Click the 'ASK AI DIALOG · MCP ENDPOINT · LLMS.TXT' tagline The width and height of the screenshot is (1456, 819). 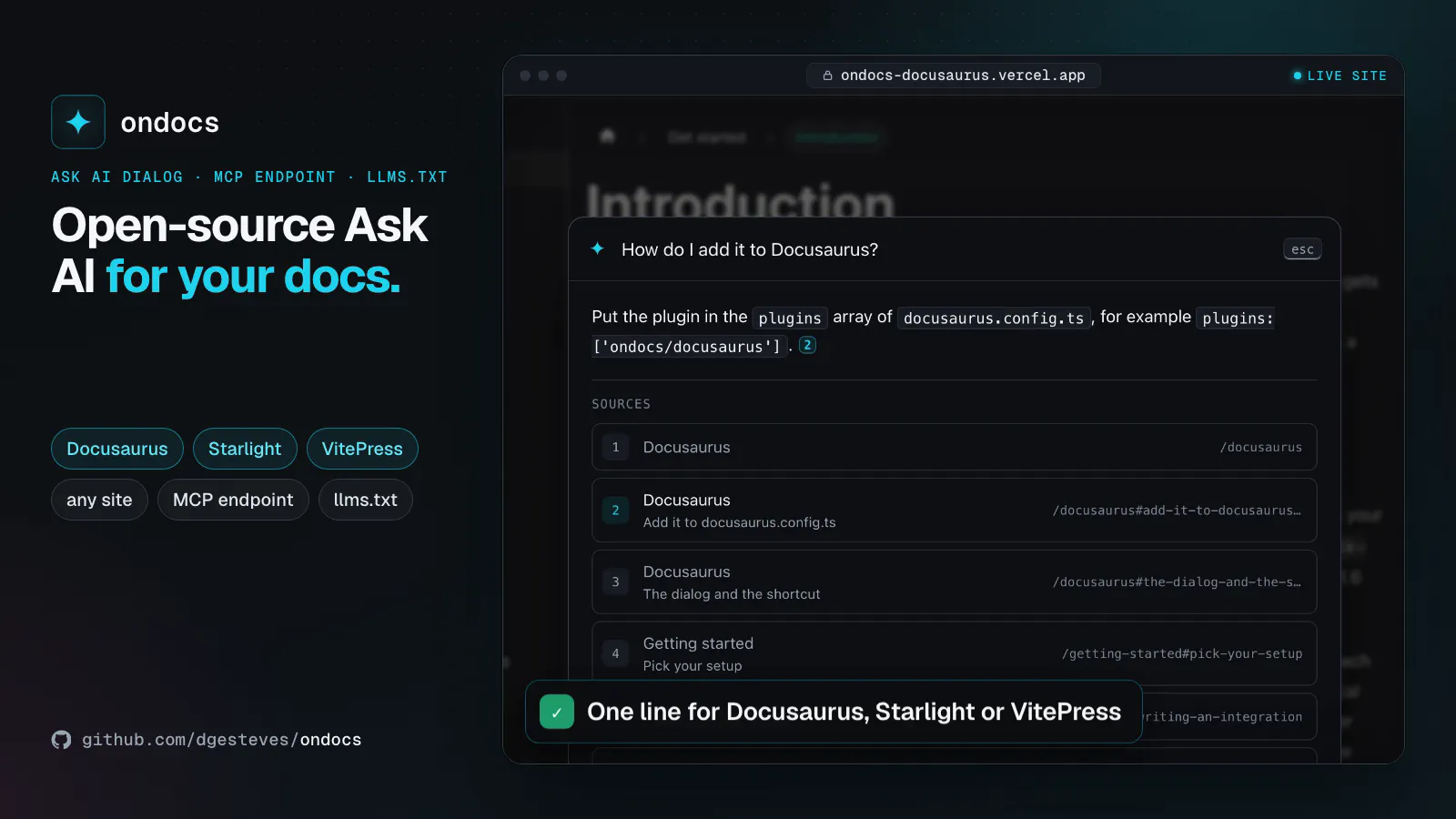[x=249, y=177]
